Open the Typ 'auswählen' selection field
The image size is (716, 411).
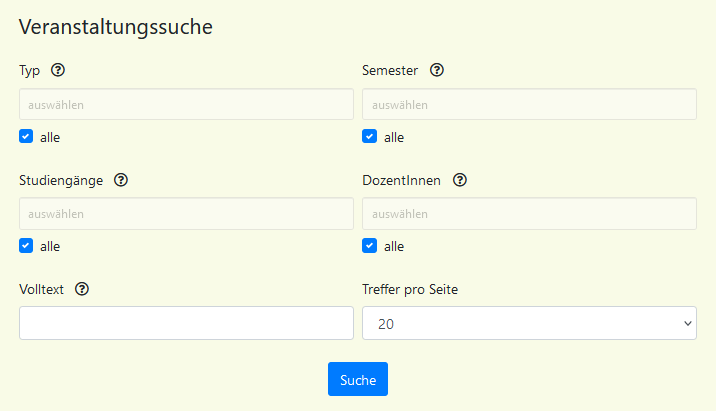click(186, 104)
